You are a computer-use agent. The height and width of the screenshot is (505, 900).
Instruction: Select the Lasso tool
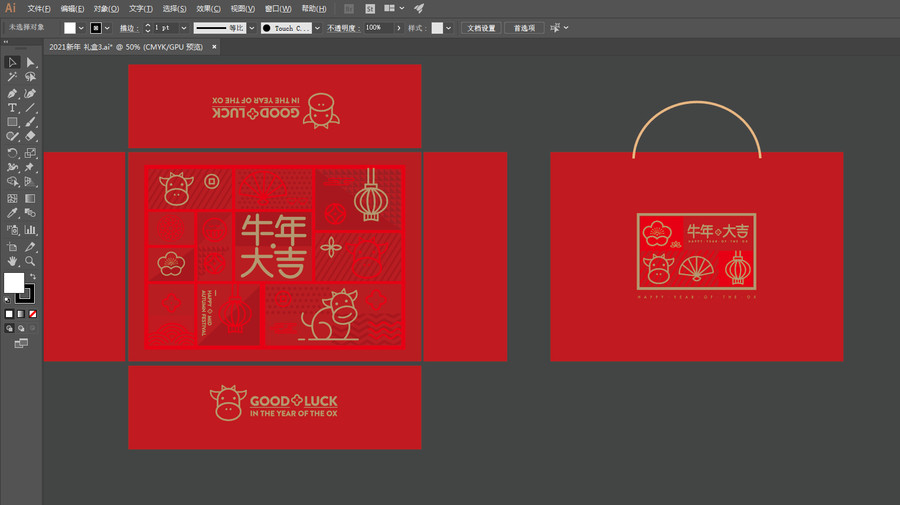30,77
